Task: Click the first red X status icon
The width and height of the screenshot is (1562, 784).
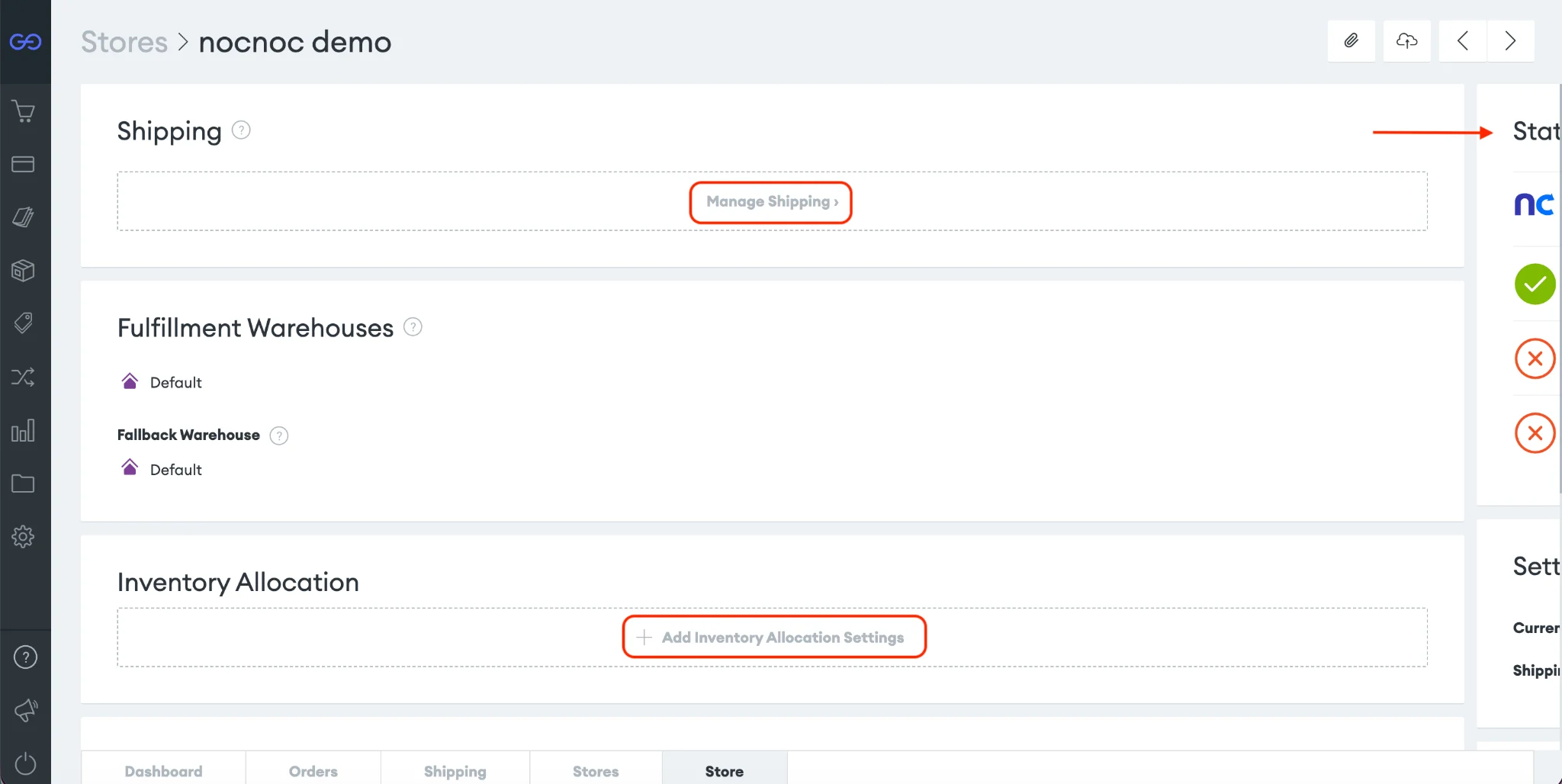Action: click(1535, 358)
